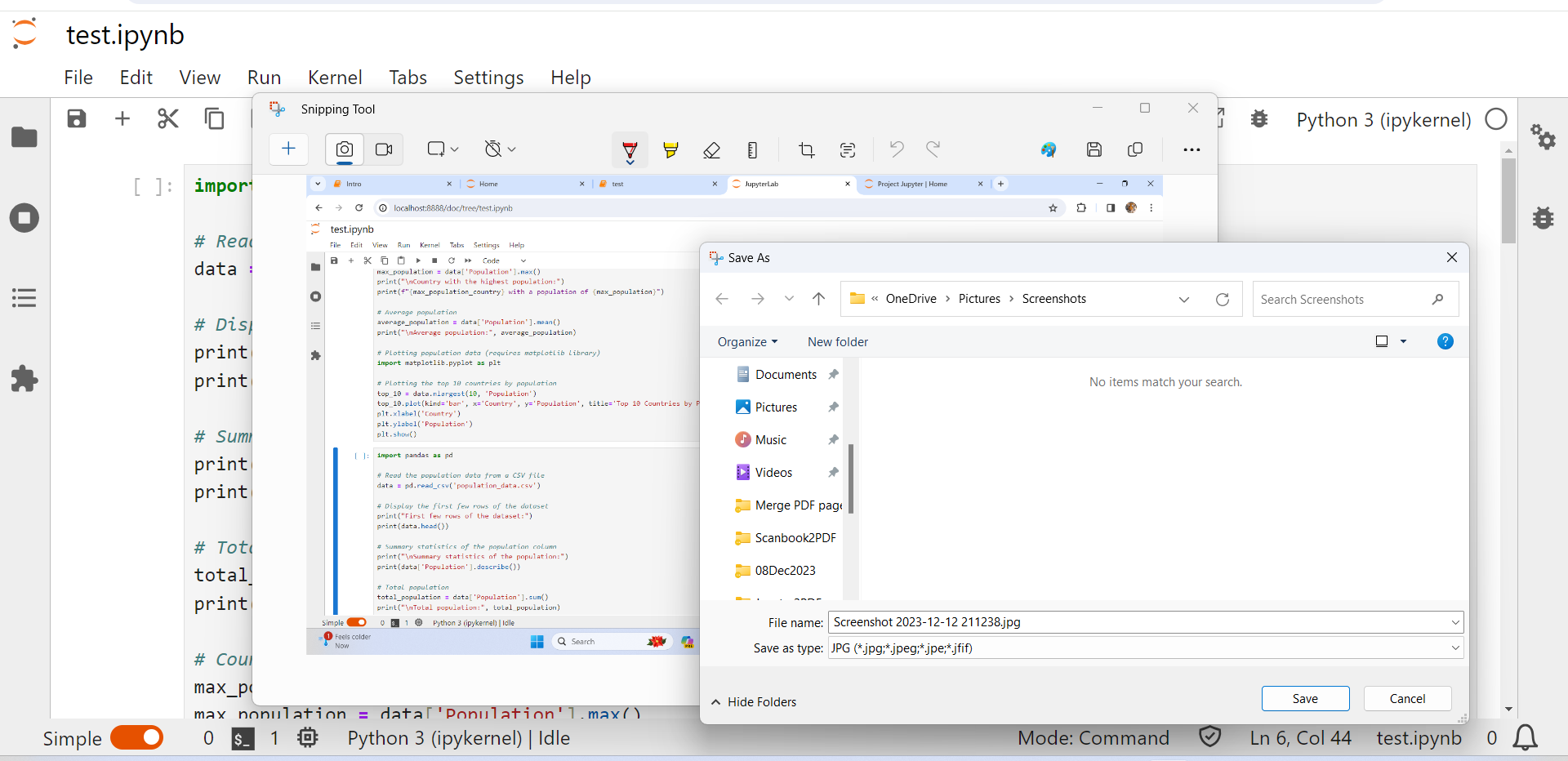Click the cut cells scissors icon
This screenshot has height=761, width=1568.
(x=167, y=119)
